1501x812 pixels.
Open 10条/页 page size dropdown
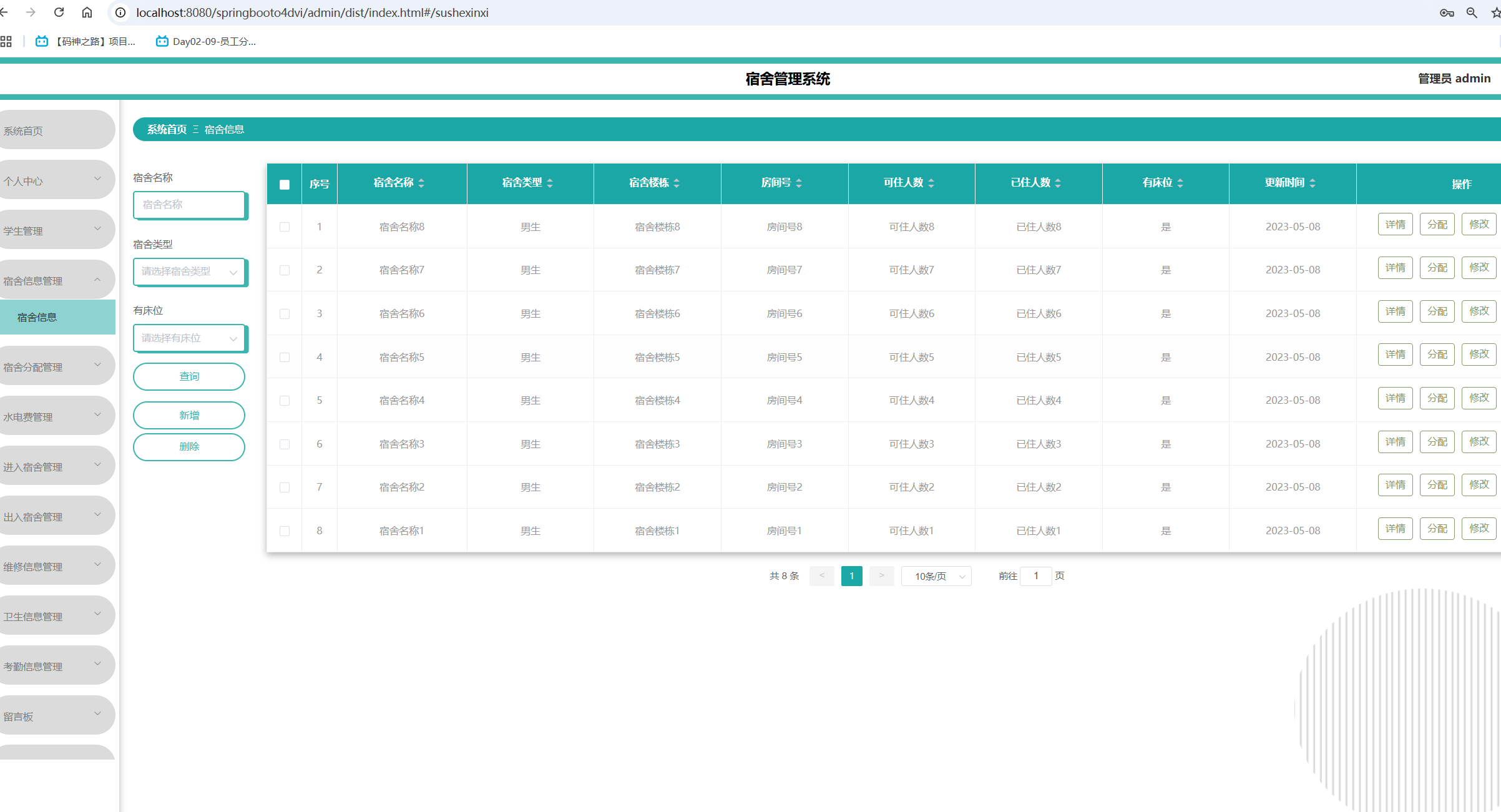coord(936,576)
